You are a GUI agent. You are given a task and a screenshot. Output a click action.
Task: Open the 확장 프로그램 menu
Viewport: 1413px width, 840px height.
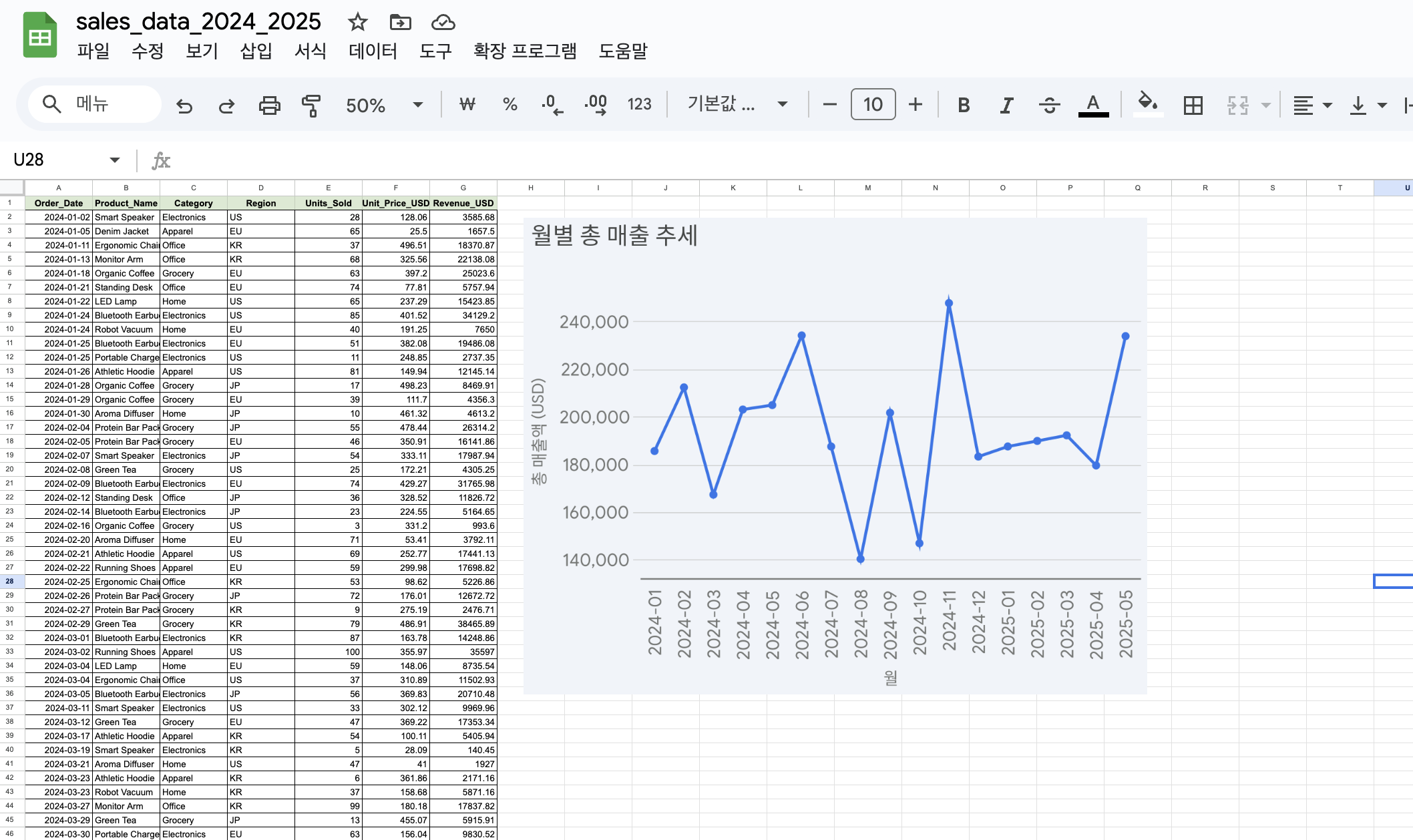click(x=525, y=51)
